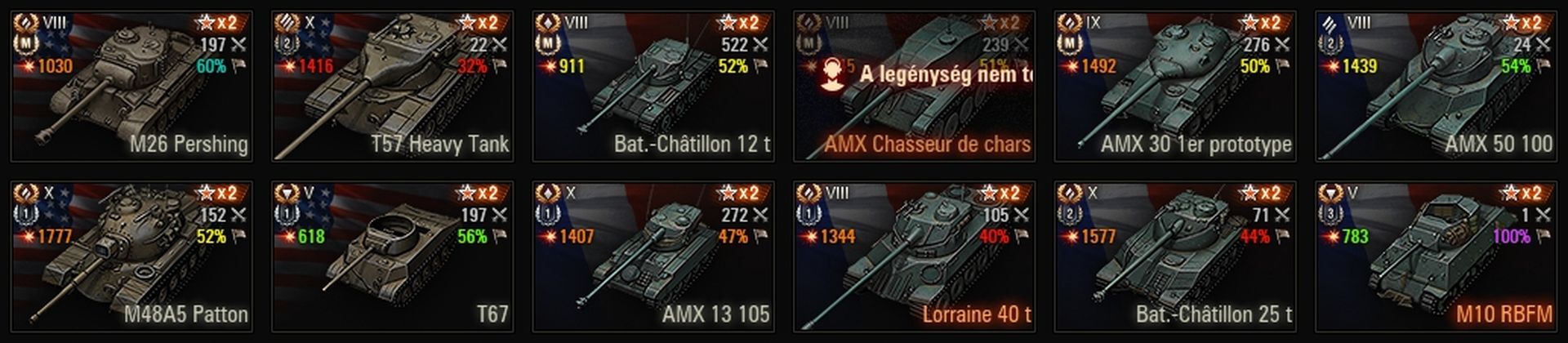
Task: Pick the AMX 30 1er prototype tank
Action: coord(1176,86)
